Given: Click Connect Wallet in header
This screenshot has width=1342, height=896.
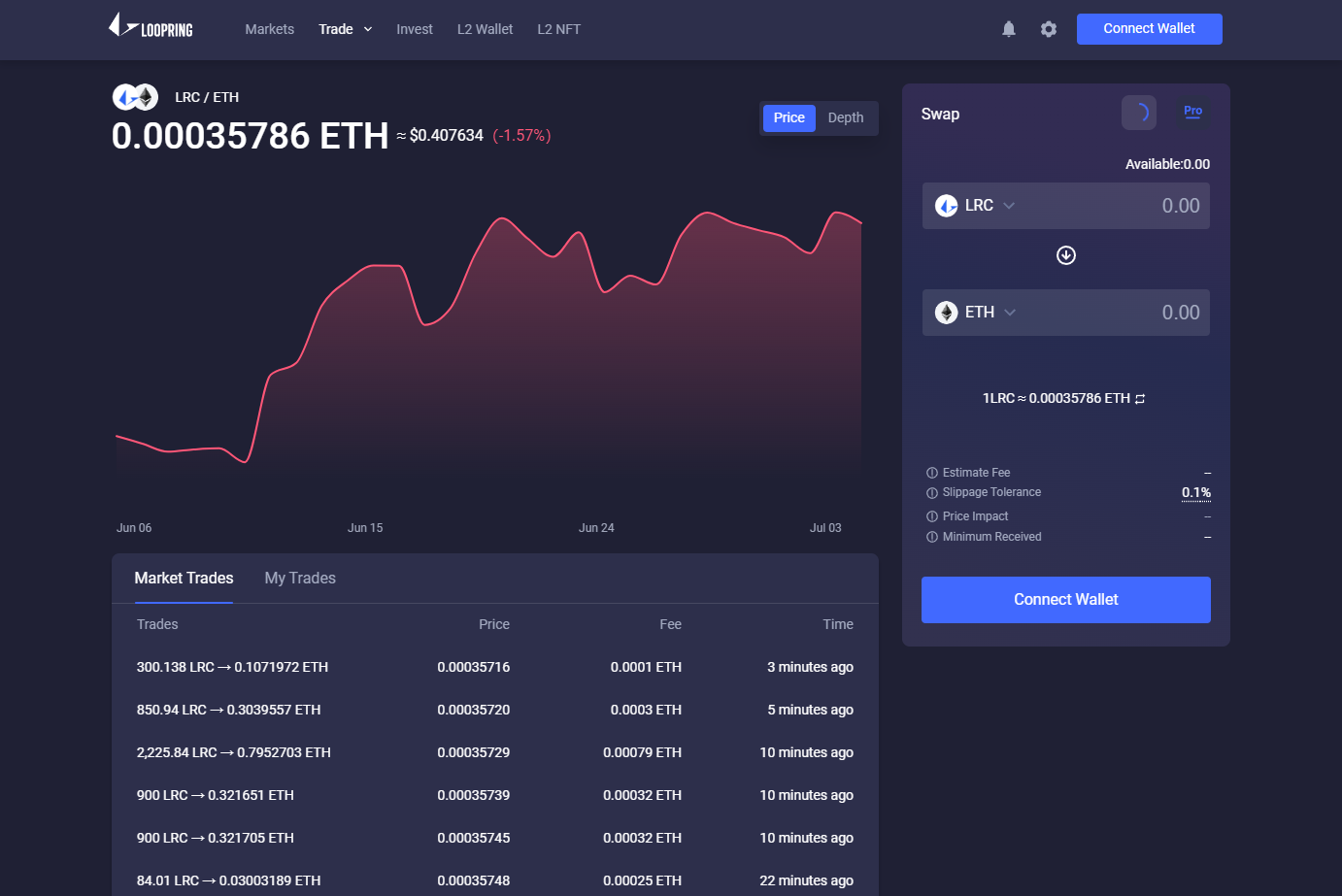Looking at the screenshot, I should 1150,29.
